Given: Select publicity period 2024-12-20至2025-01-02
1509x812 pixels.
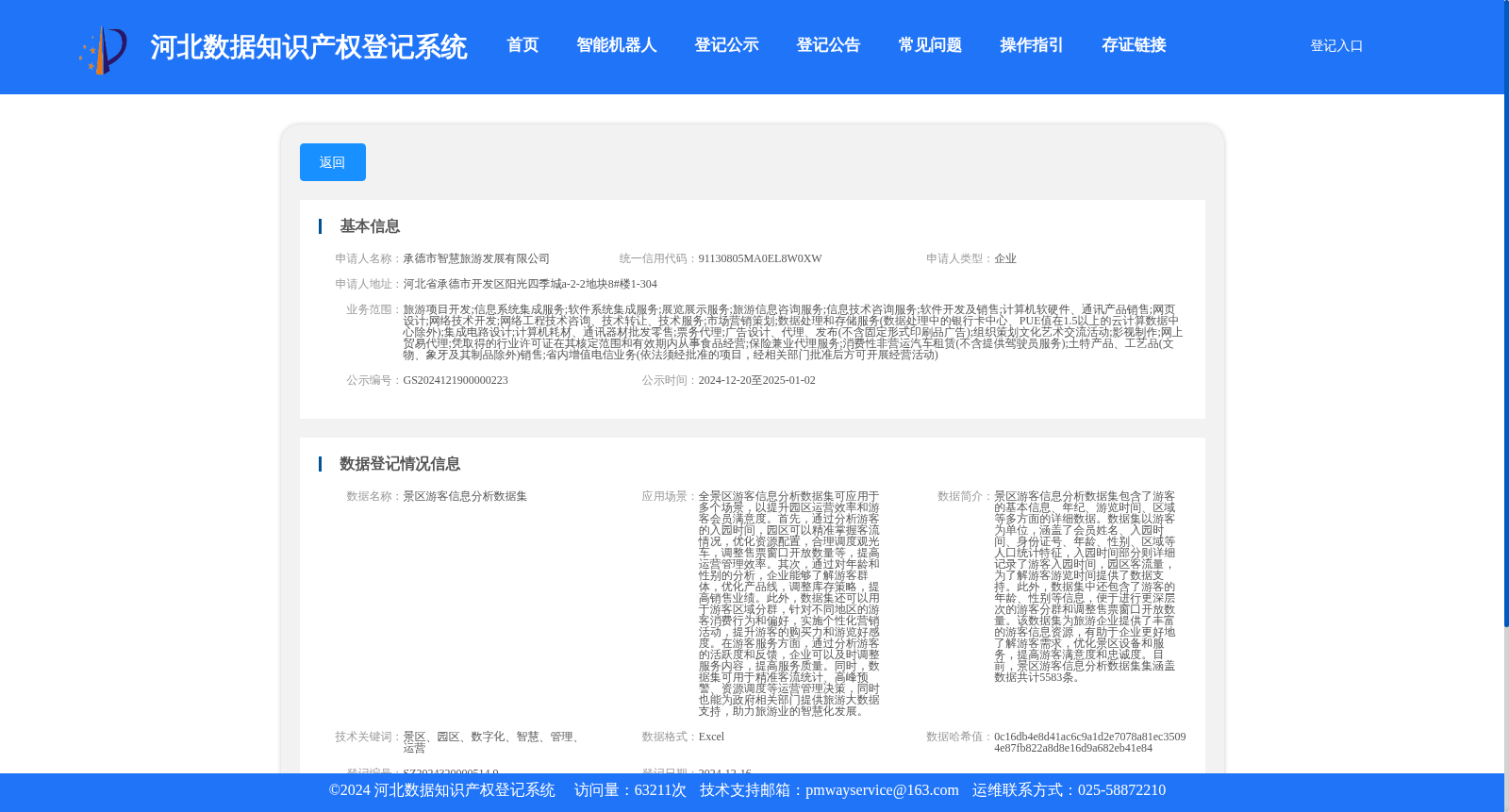Looking at the screenshot, I should pos(756,380).
